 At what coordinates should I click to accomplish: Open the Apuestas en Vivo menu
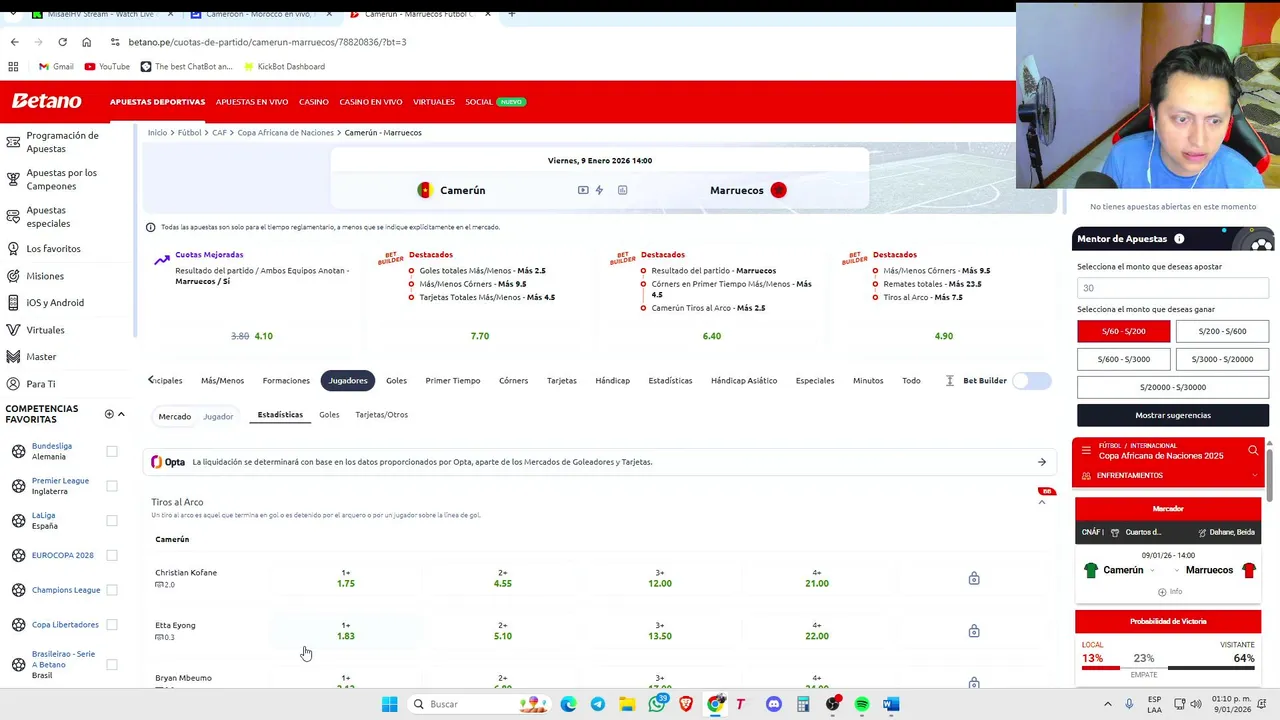tap(252, 102)
